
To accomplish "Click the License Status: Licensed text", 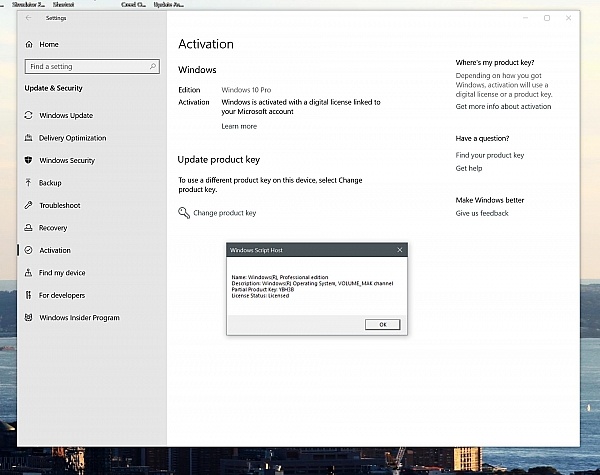I will [260, 295].
